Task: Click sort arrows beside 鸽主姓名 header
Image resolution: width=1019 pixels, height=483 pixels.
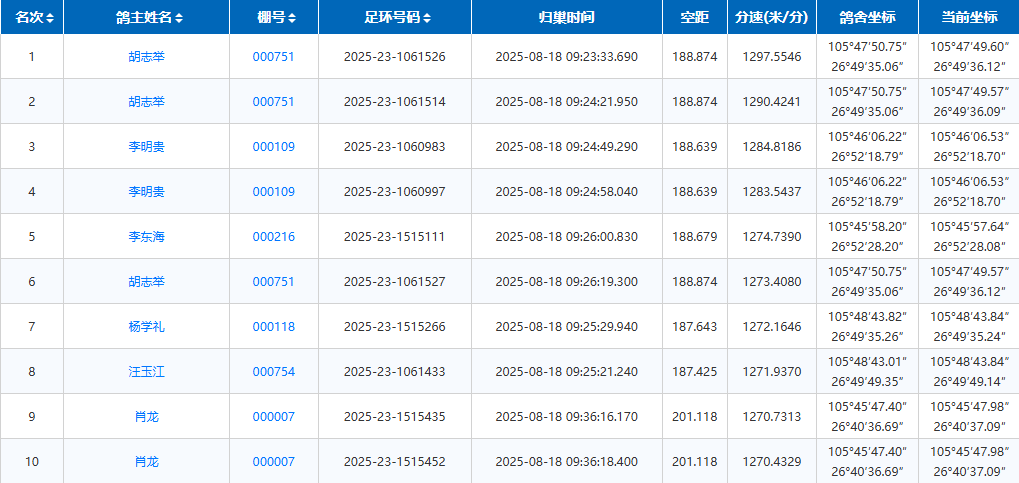Action: click(x=179, y=18)
